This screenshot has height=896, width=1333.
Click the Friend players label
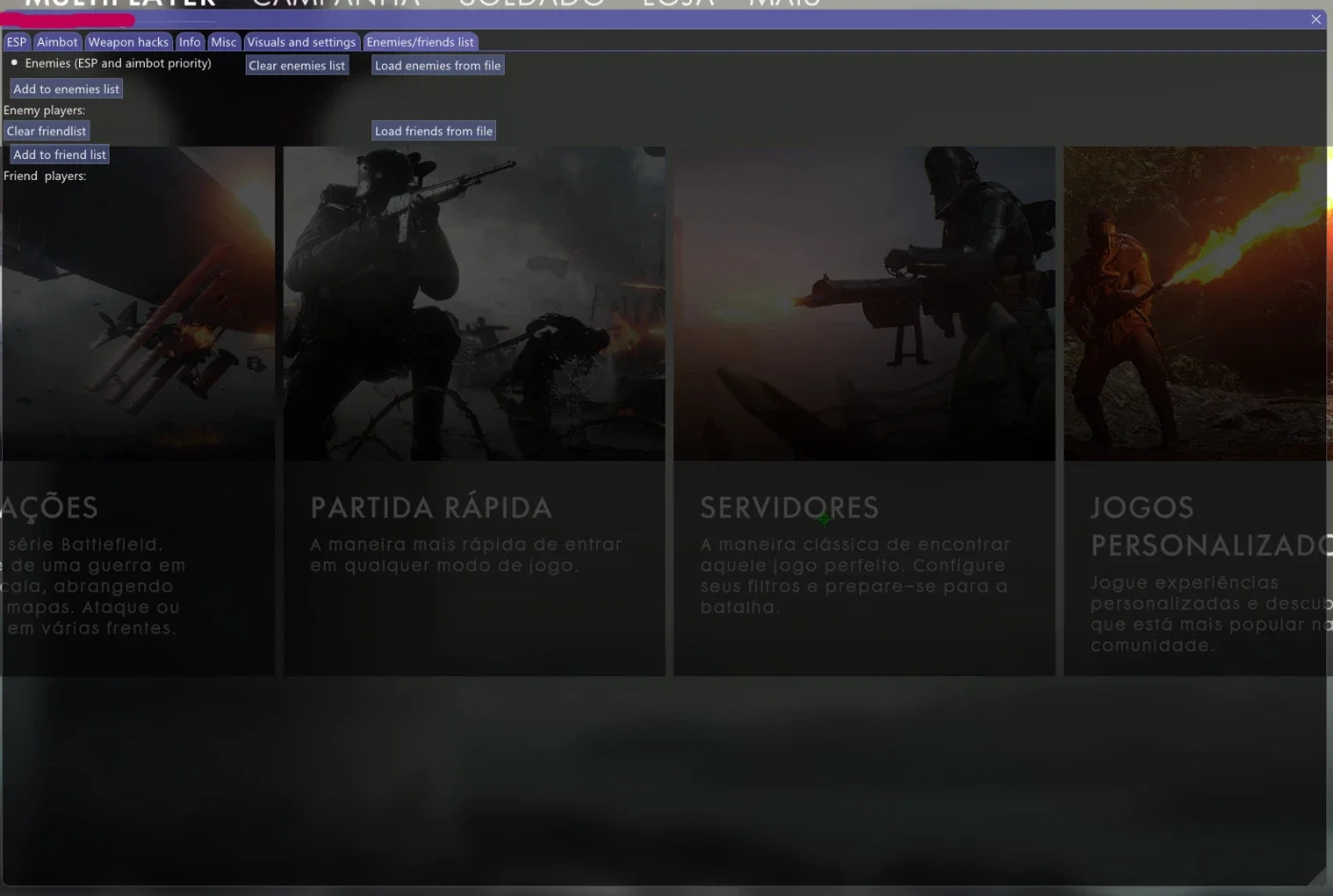point(45,176)
